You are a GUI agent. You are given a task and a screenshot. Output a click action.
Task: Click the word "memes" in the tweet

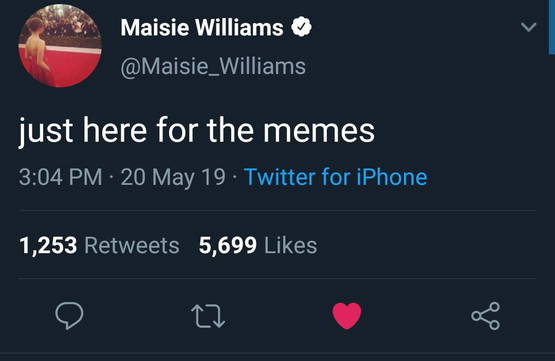[319, 131]
